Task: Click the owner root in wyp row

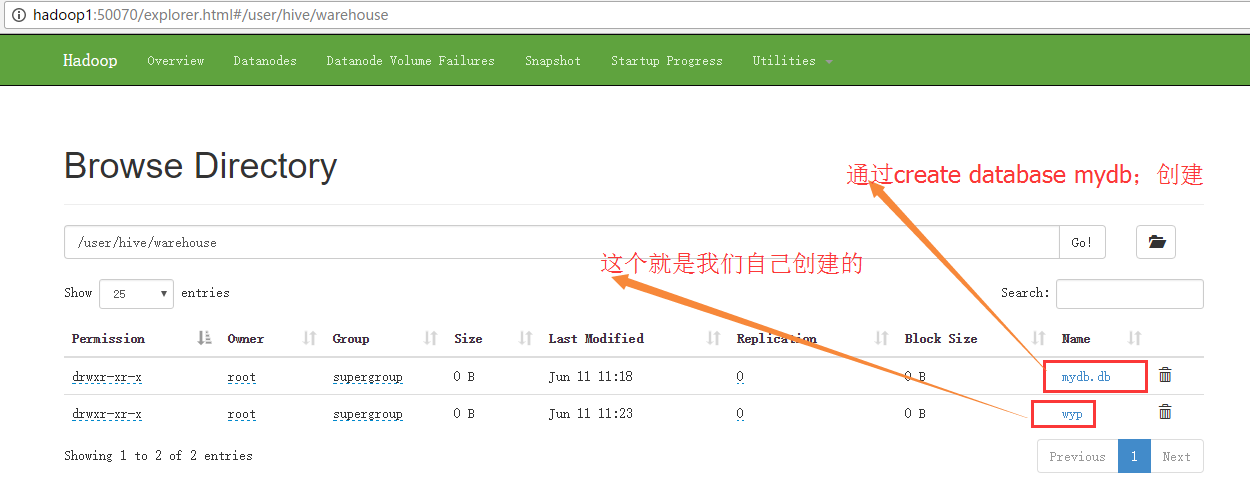Action: coord(242,414)
